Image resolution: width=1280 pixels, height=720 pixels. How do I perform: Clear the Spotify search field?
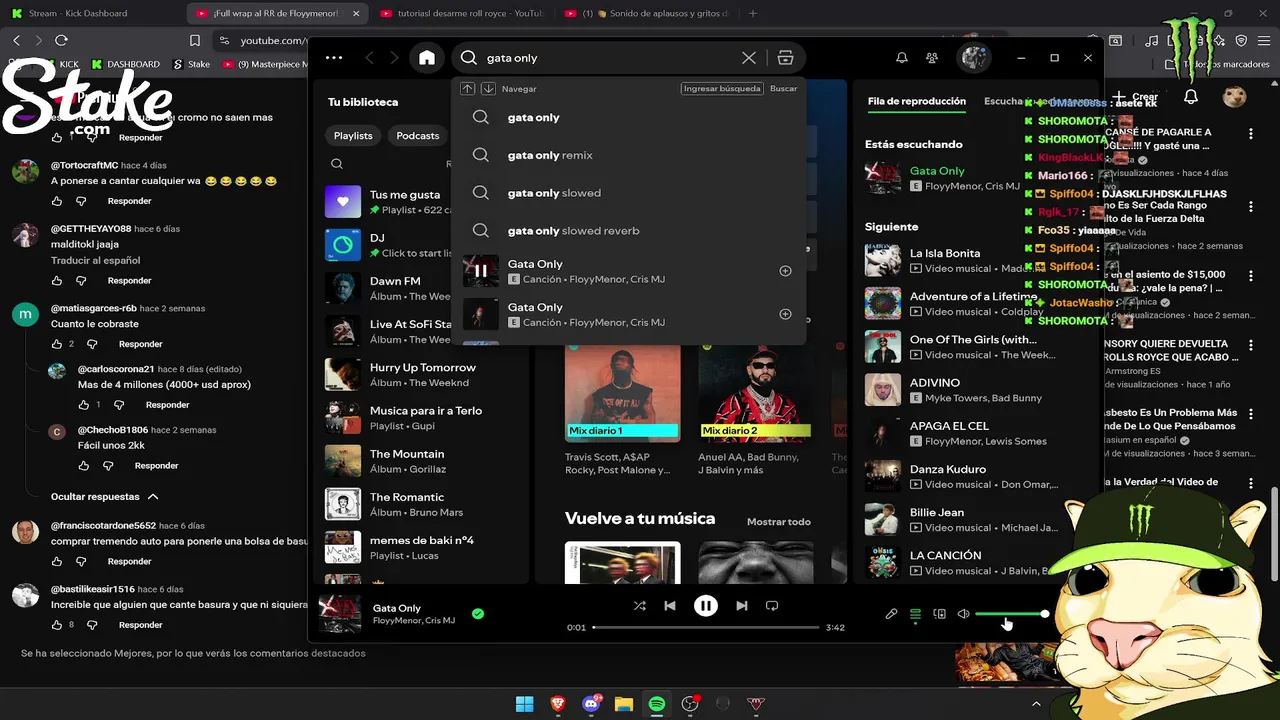click(x=749, y=58)
